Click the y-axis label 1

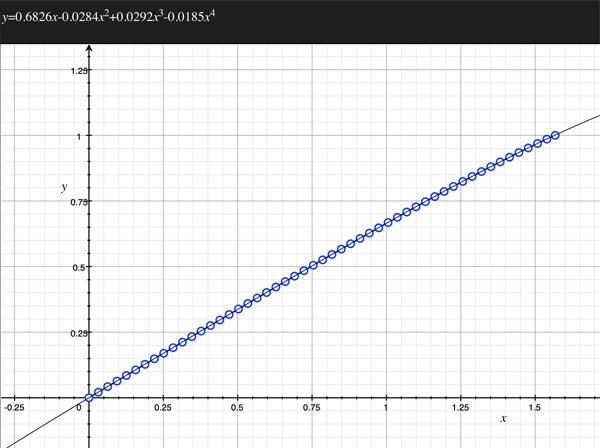[x=79, y=136]
